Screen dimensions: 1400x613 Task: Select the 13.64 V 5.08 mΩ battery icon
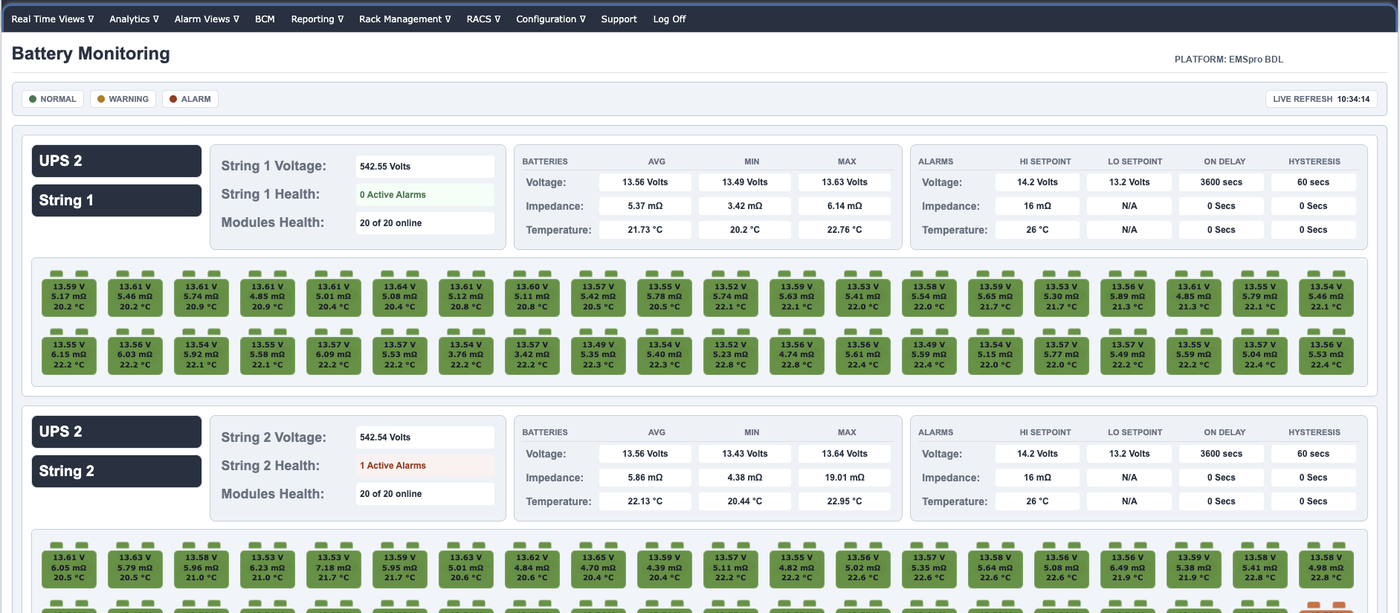401,295
